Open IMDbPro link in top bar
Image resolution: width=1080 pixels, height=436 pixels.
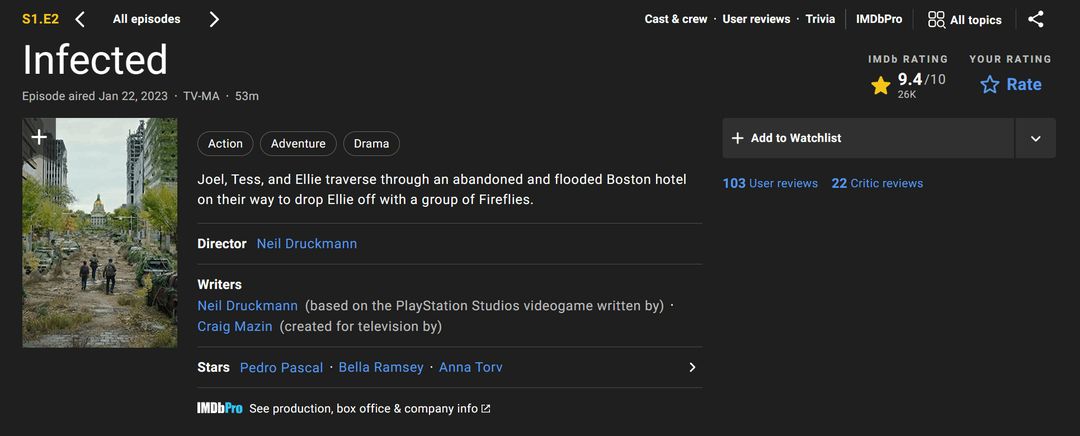coord(879,19)
